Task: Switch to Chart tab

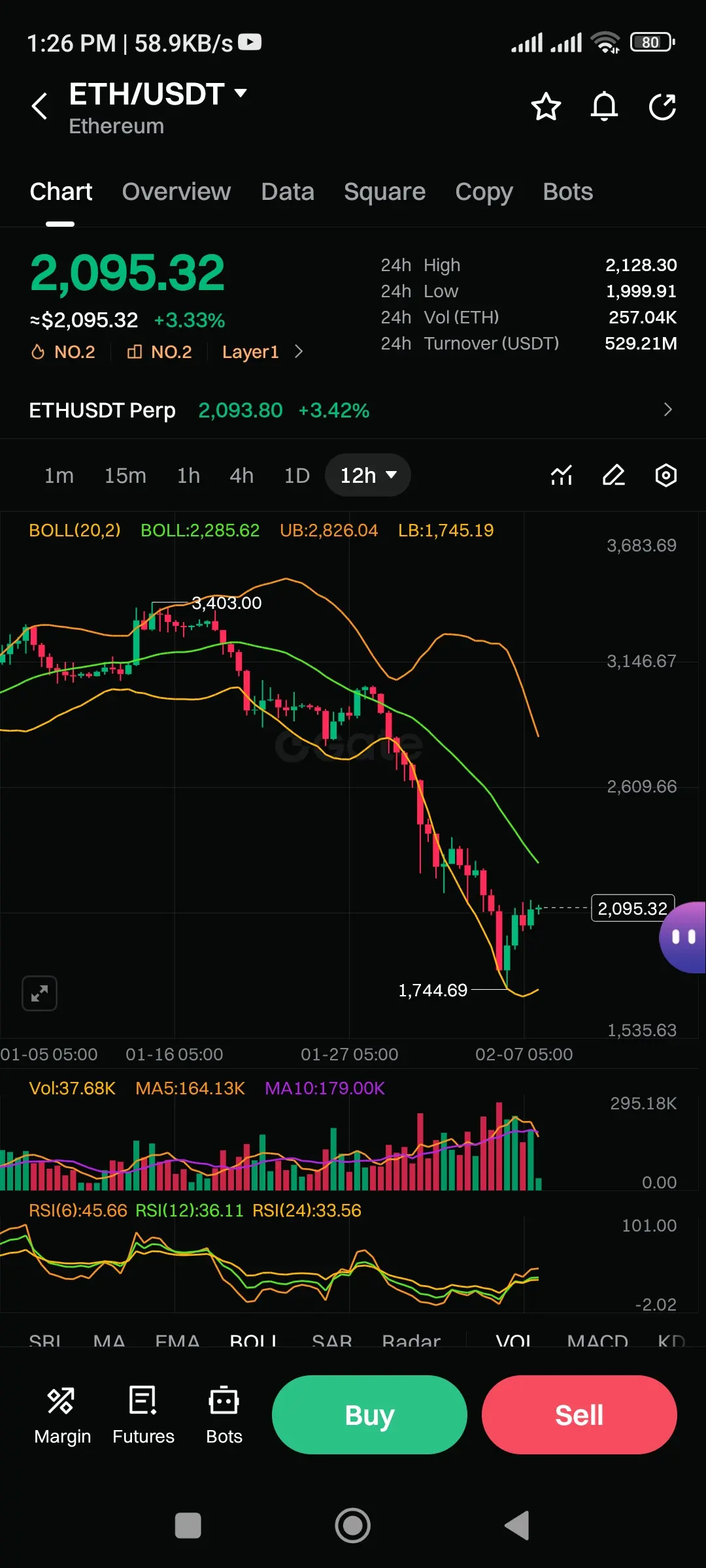Action: click(61, 191)
